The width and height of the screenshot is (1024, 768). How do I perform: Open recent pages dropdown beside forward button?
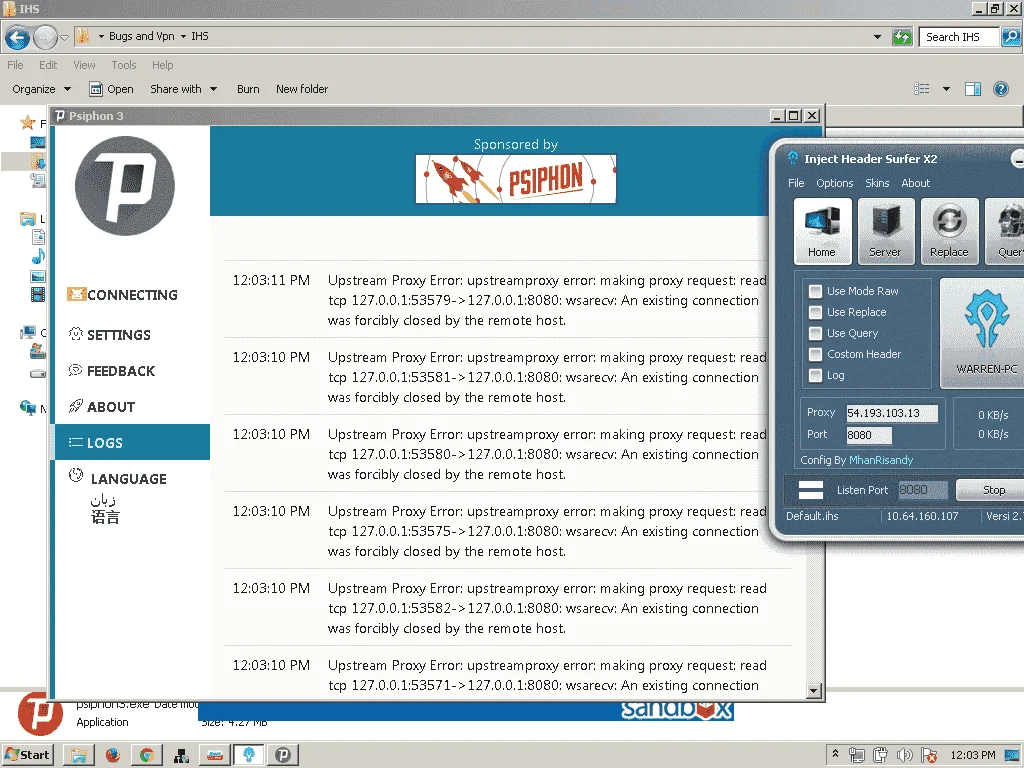(x=64, y=38)
